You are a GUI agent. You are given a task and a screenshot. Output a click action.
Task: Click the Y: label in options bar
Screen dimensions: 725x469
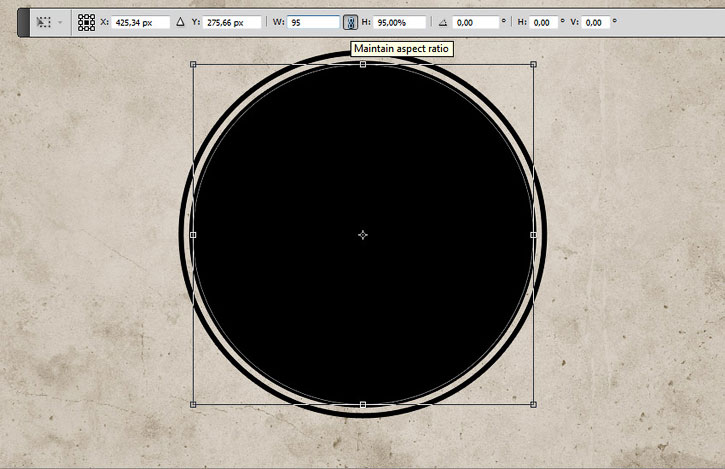pyautogui.click(x=196, y=22)
